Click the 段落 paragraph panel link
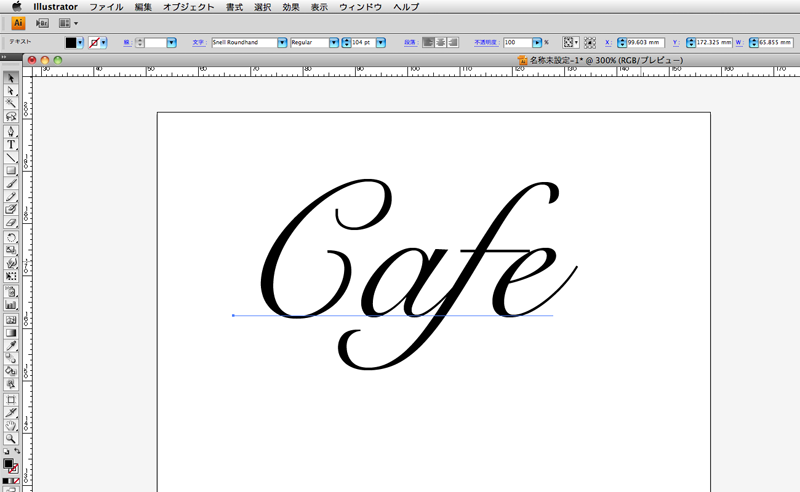This screenshot has height=492, width=800. tap(410, 42)
